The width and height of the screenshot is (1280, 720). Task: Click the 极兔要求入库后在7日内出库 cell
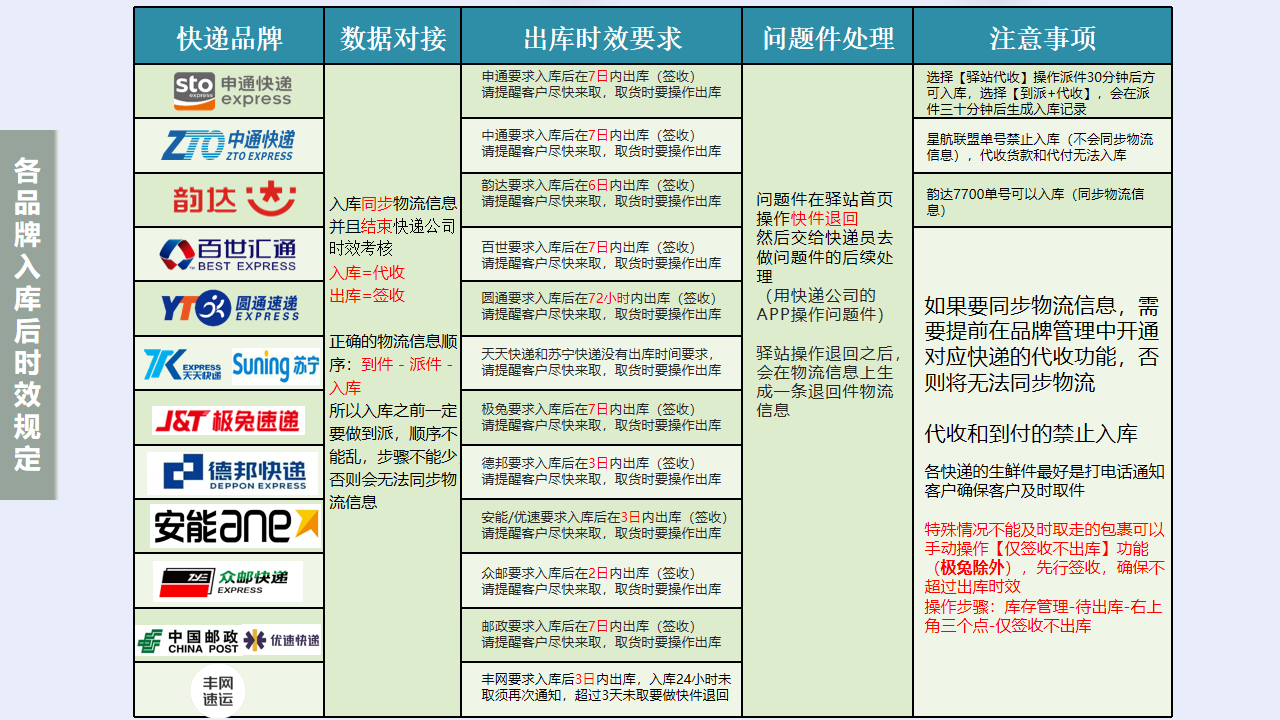[602, 418]
